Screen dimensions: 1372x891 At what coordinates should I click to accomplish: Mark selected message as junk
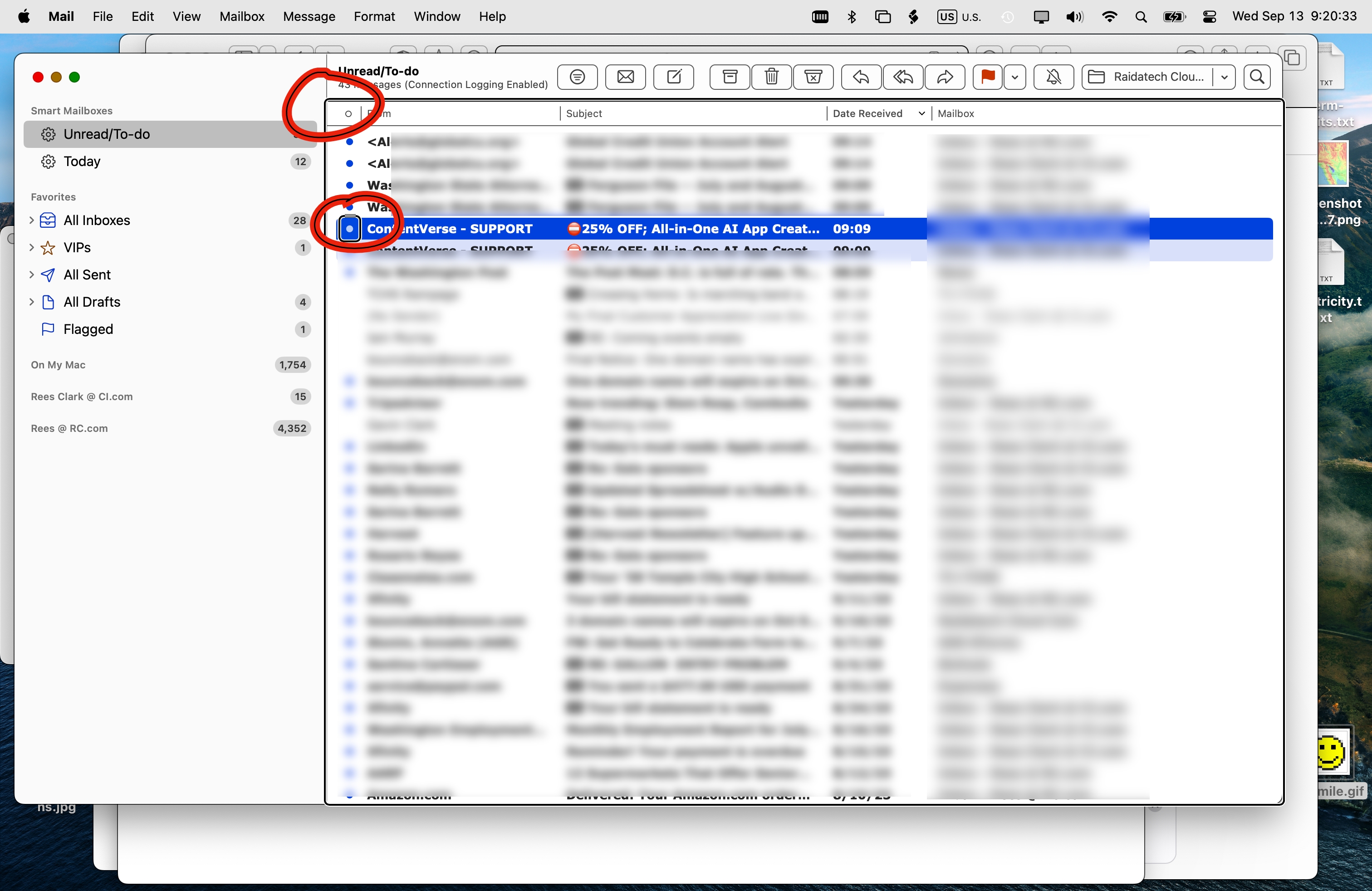813,77
